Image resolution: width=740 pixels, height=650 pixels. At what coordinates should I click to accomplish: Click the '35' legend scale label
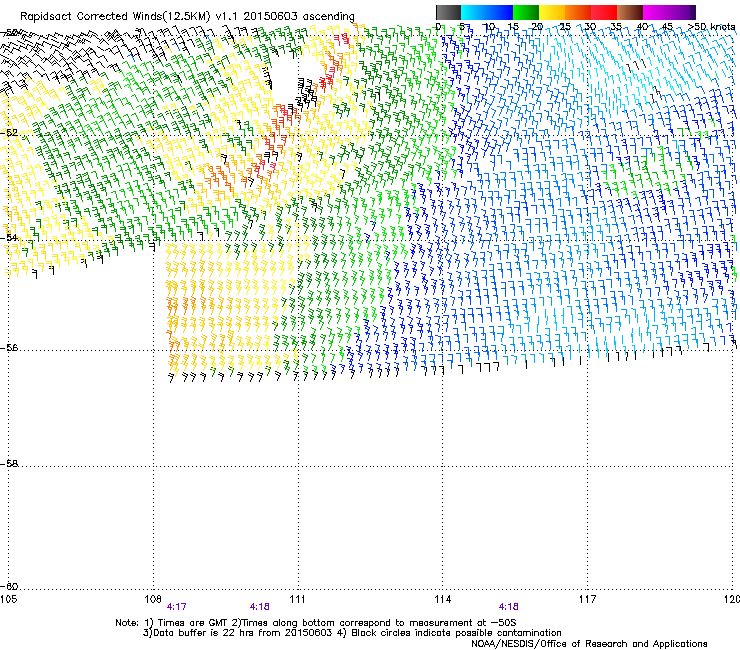pos(616,26)
